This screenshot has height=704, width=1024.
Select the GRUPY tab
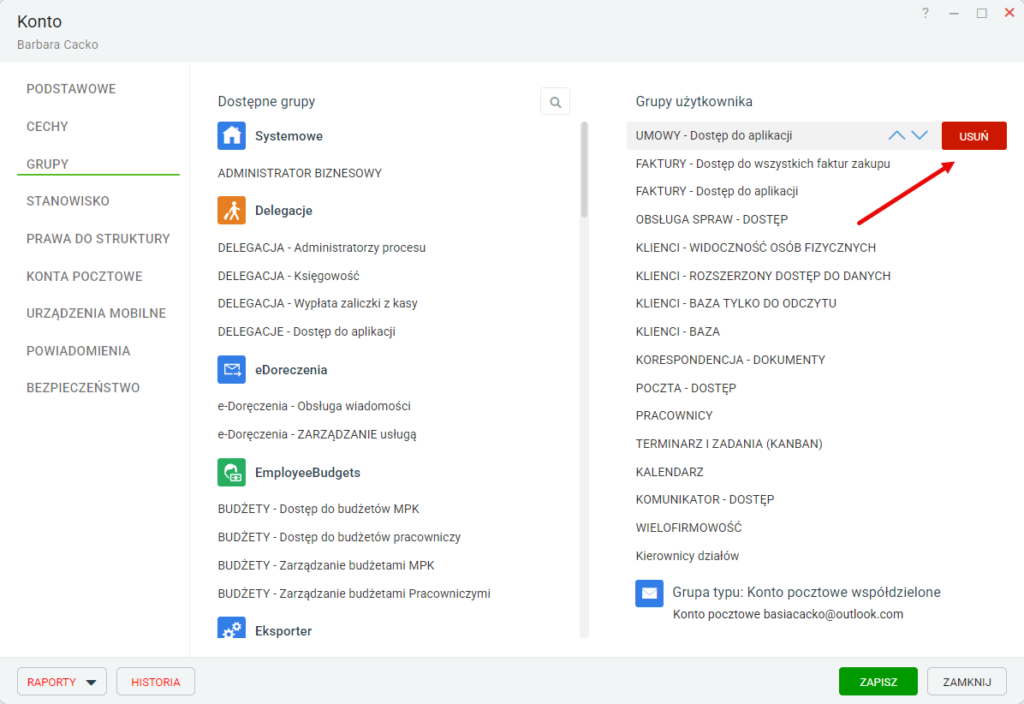(47, 164)
